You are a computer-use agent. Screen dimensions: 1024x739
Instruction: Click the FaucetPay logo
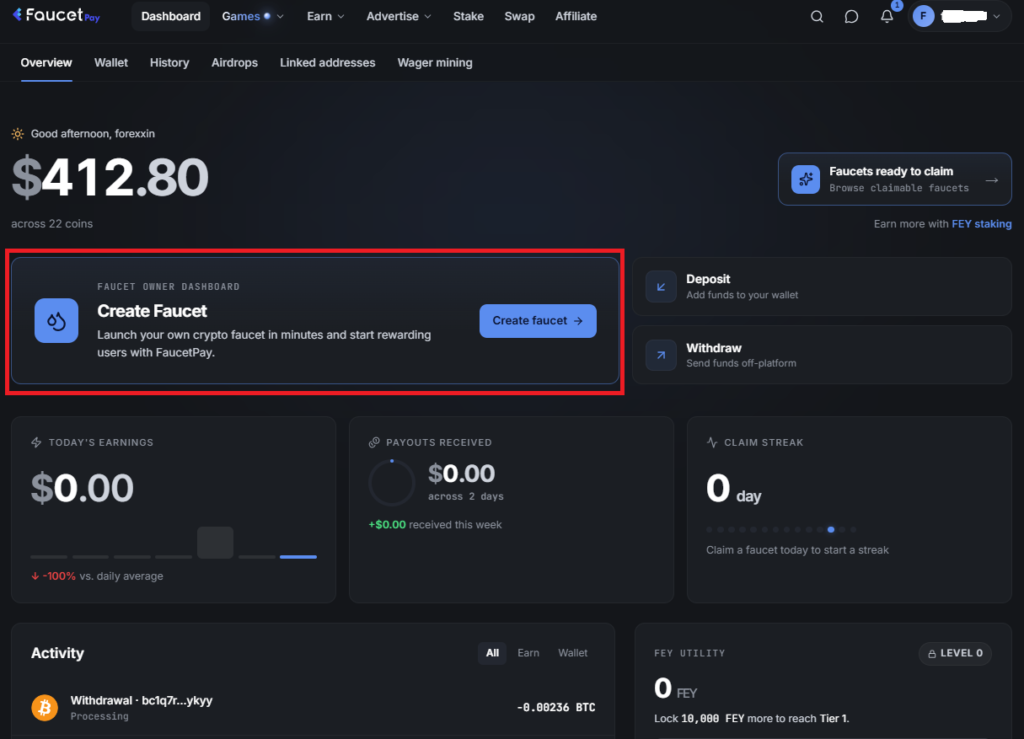(x=56, y=16)
